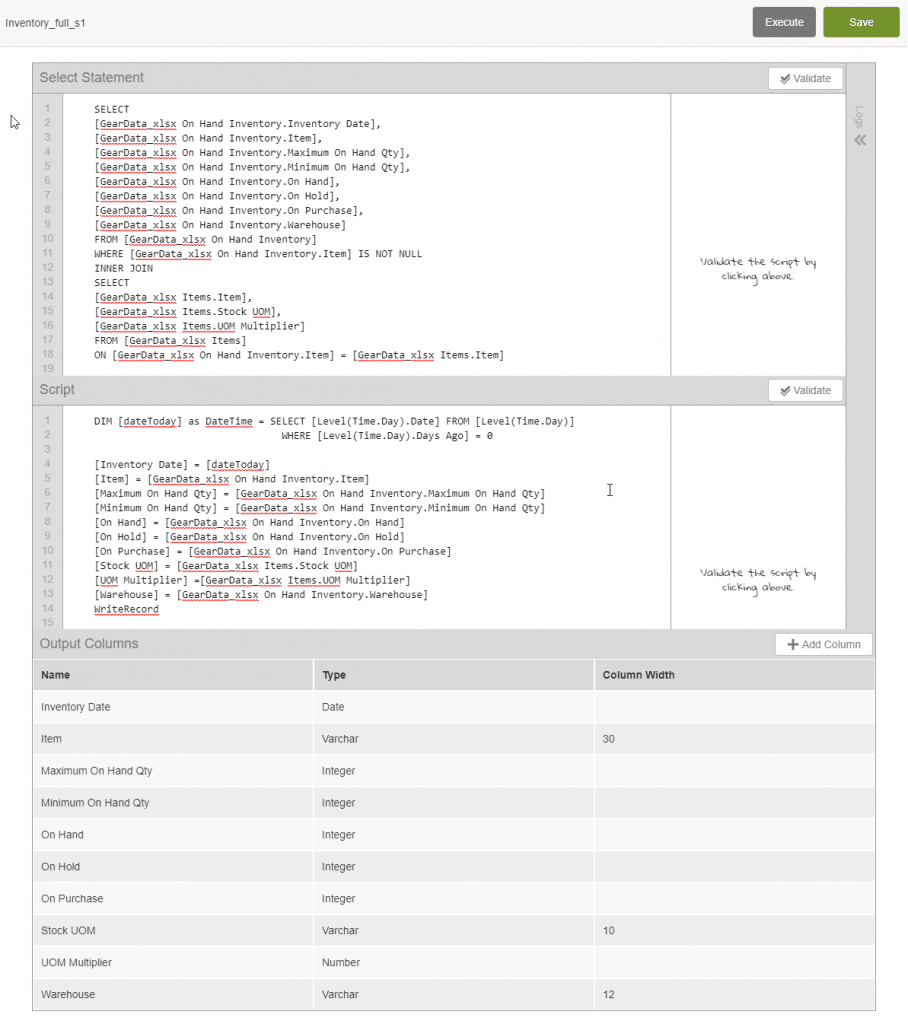Validate the Select Statement
This screenshot has height=1024, width=908.
tap(805, 78)
